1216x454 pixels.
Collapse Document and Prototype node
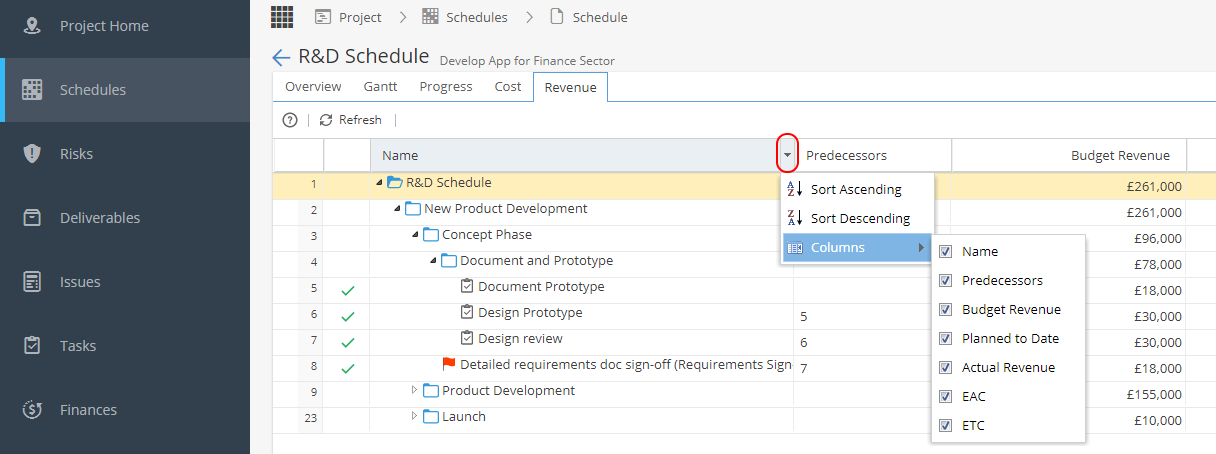pos(434,260)
